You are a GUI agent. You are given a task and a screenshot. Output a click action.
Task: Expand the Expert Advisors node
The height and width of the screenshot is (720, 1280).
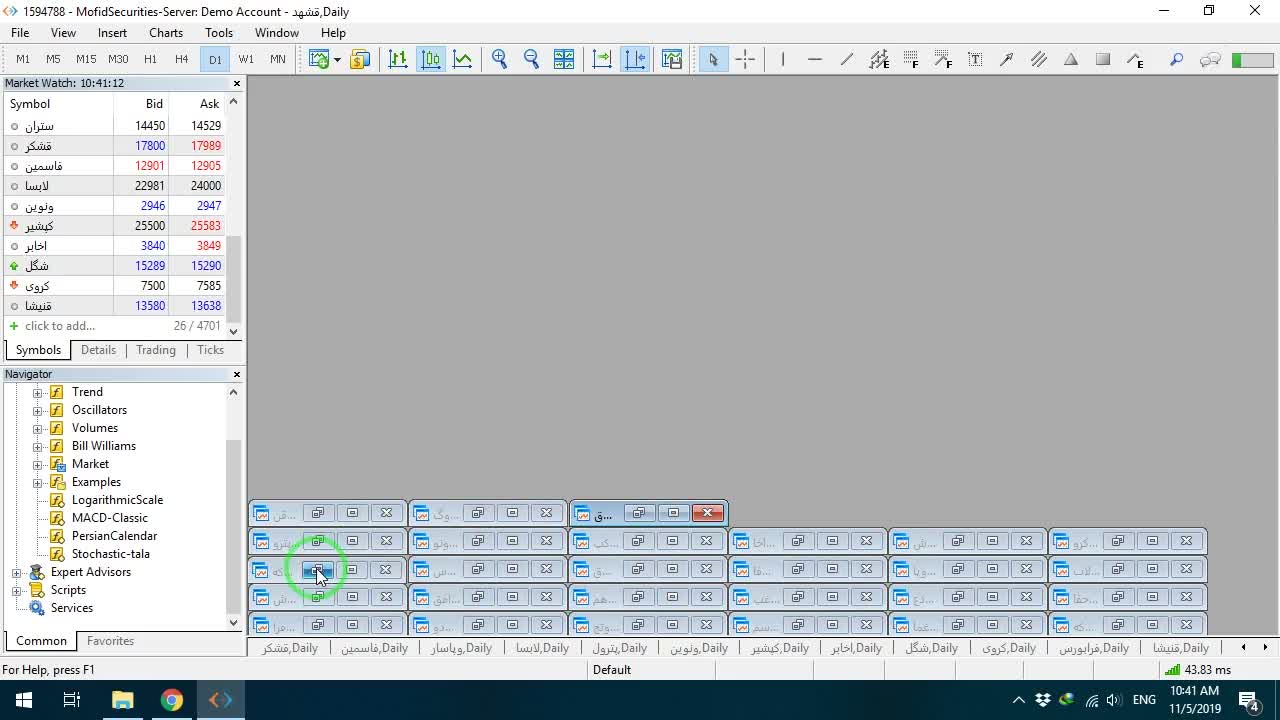coord(16,572)
